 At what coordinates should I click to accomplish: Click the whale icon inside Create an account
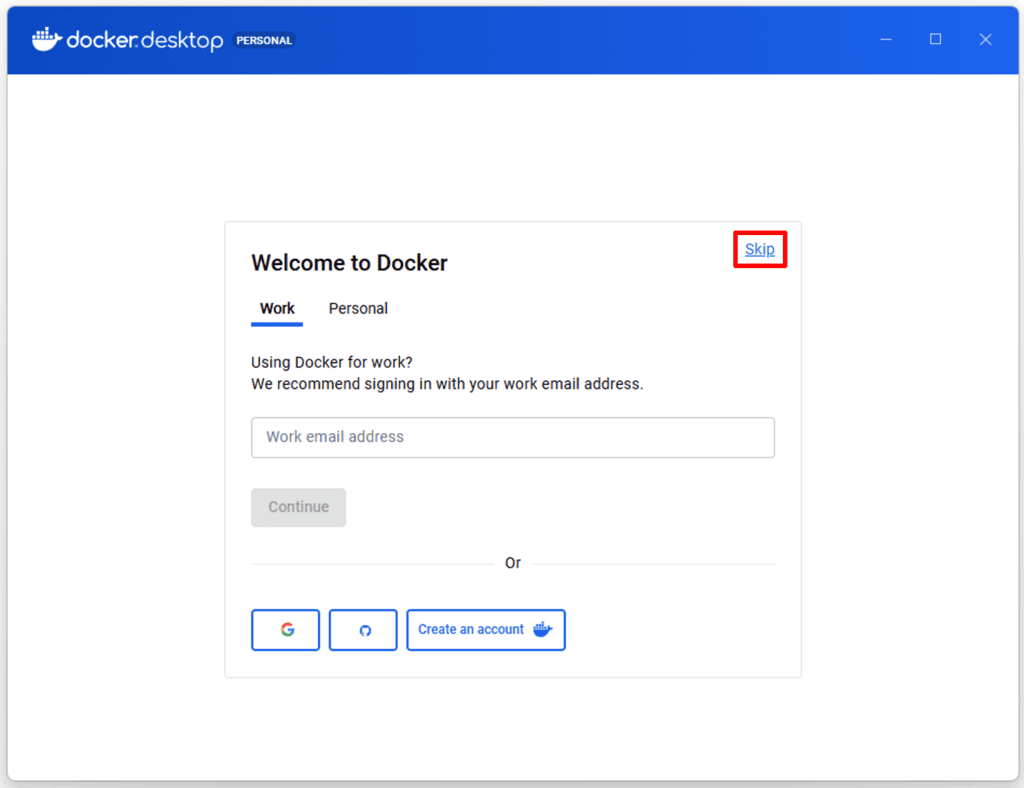pyautogui.click(x=543, y=630)
